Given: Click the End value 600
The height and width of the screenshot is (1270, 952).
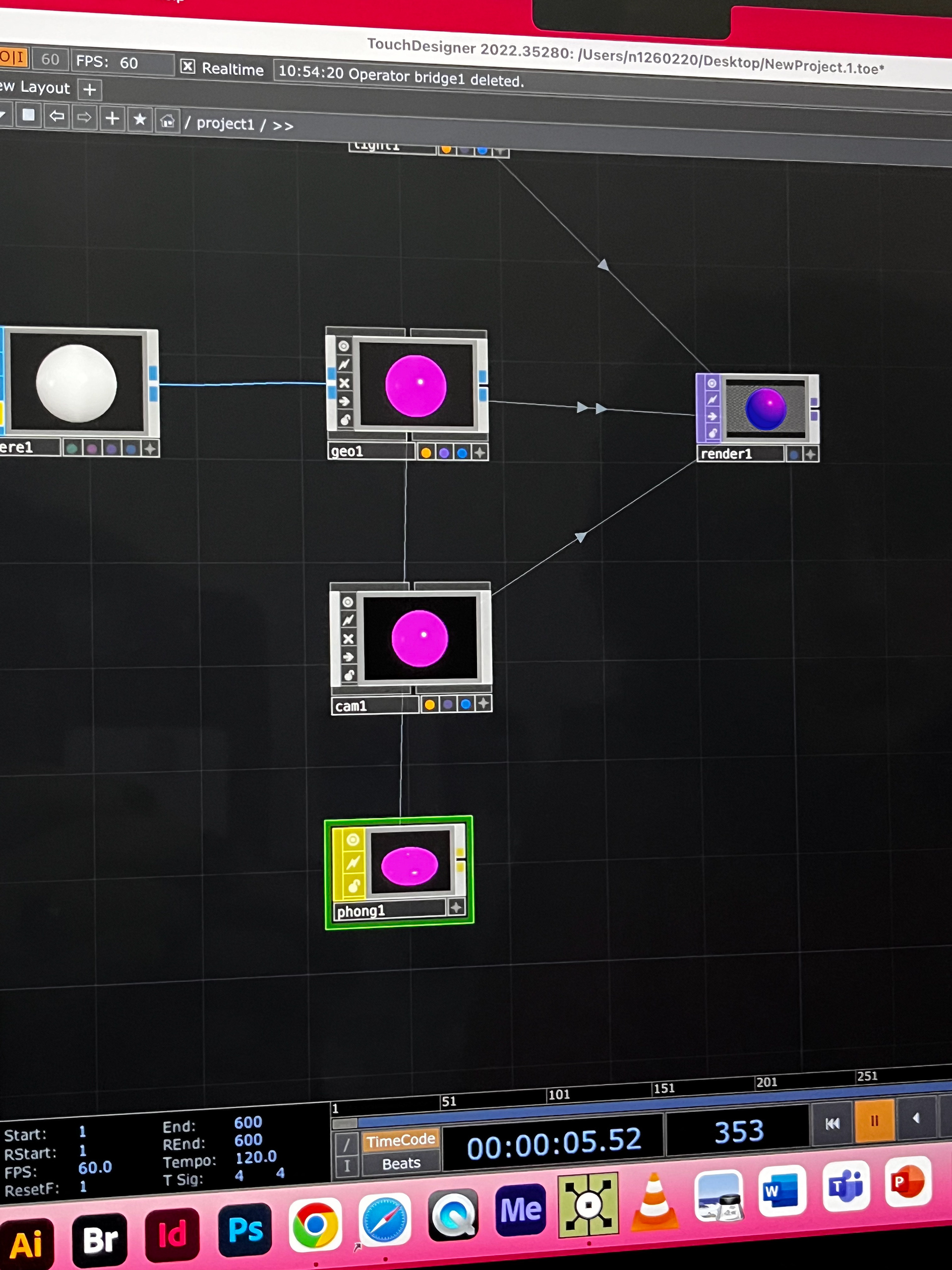Looking at the screenshot, I should point(248,1123).
